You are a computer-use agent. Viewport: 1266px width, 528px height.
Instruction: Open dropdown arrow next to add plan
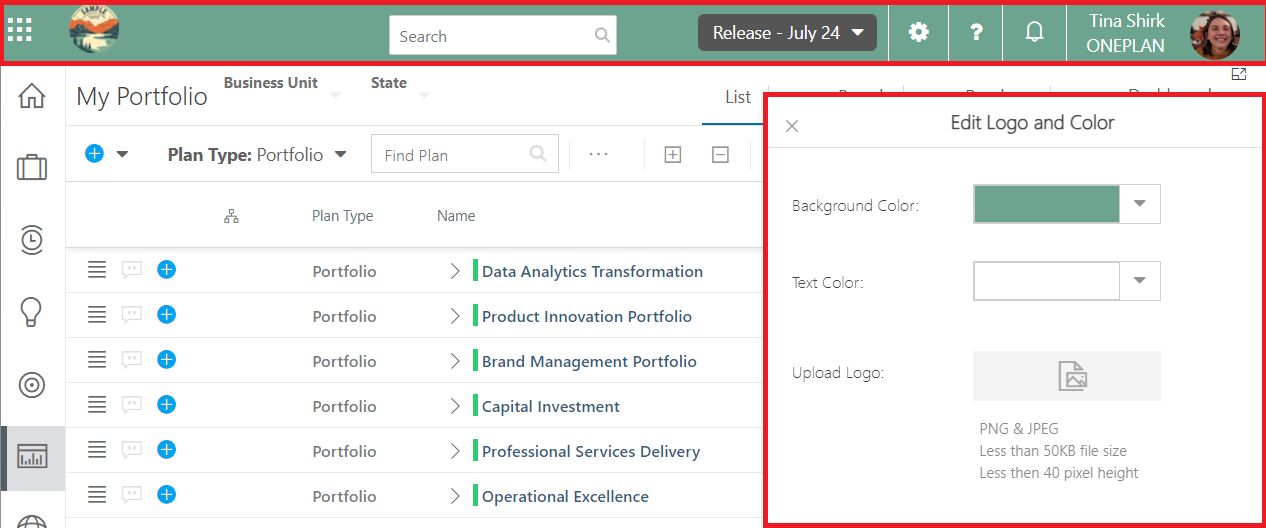coord(122,154)
